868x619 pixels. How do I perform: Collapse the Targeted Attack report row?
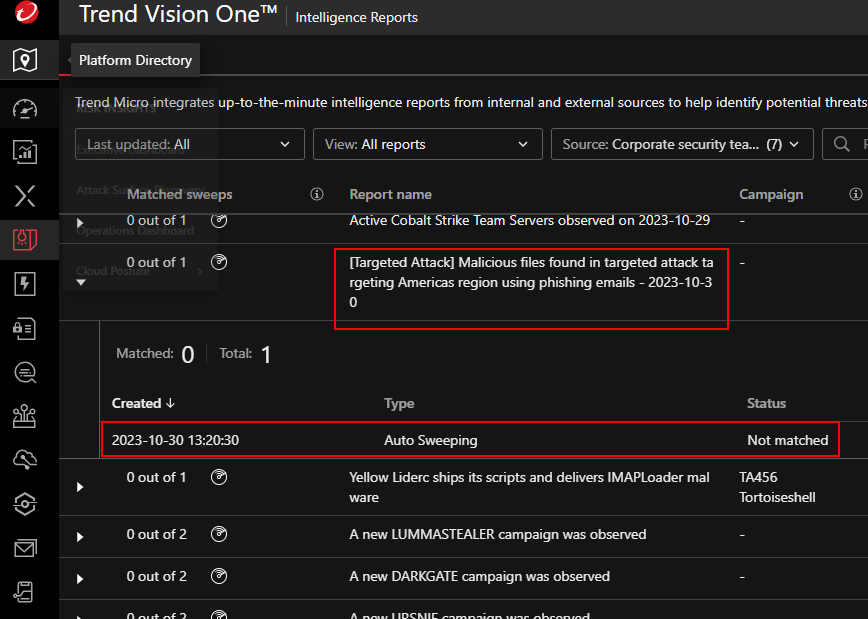81,282
